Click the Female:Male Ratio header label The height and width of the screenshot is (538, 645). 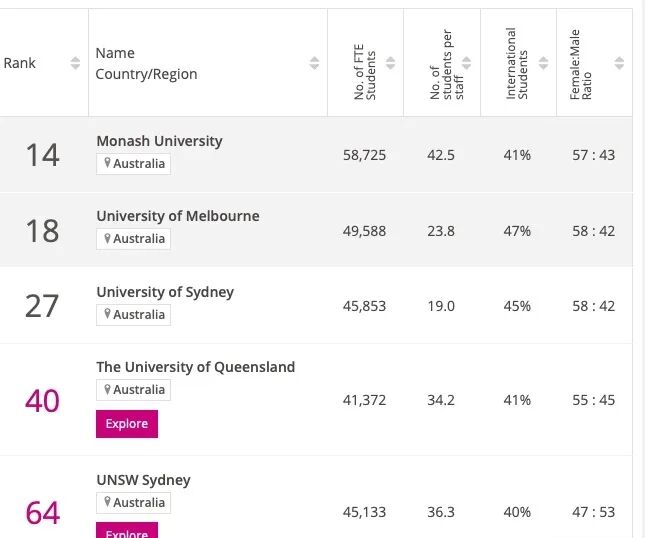click(x=581, y=65)
